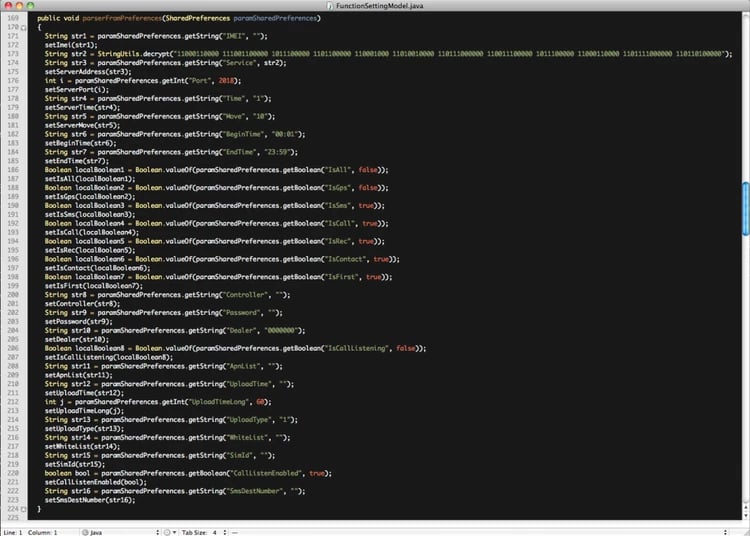
Task: Click the Java language icon in status bar
Action: pyautogui.click(x=86, y=531)
